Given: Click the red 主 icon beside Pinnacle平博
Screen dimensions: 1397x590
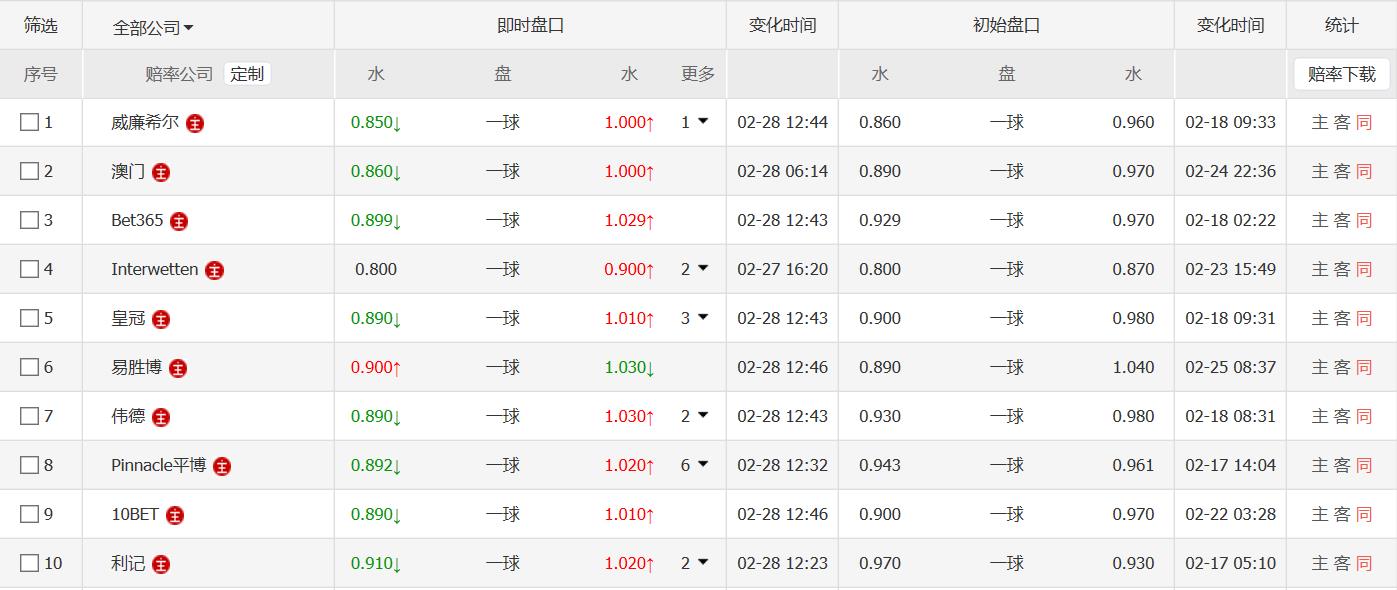Looking at the screenshot, I should coord(222,467).
